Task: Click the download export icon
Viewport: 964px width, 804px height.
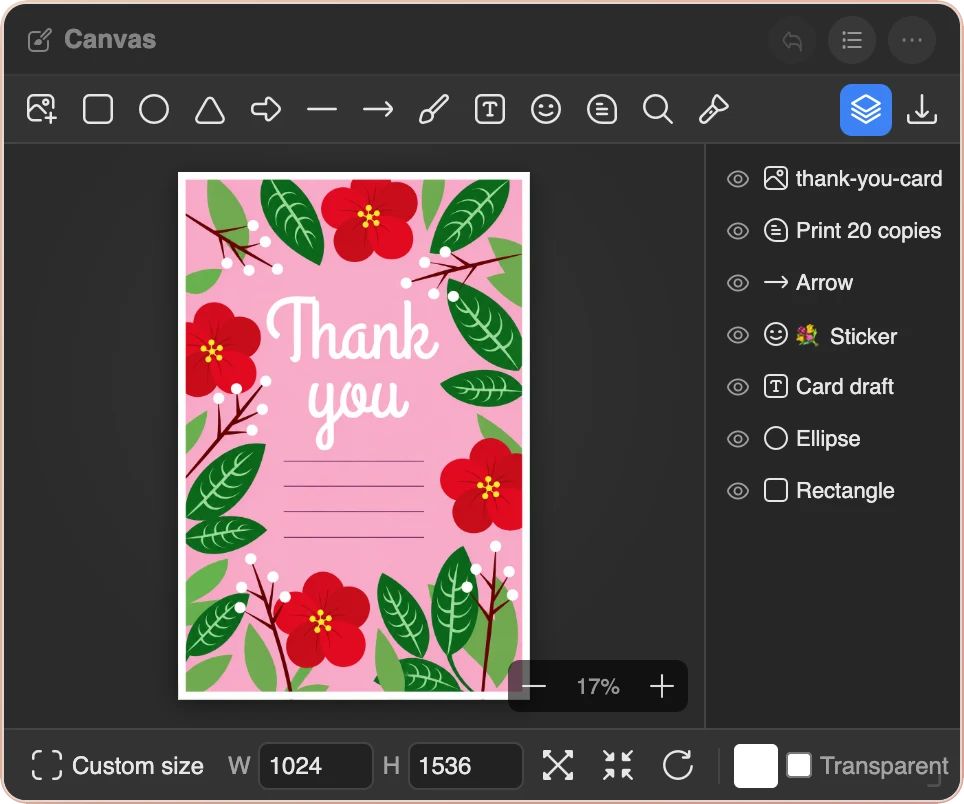Action: 922,109
